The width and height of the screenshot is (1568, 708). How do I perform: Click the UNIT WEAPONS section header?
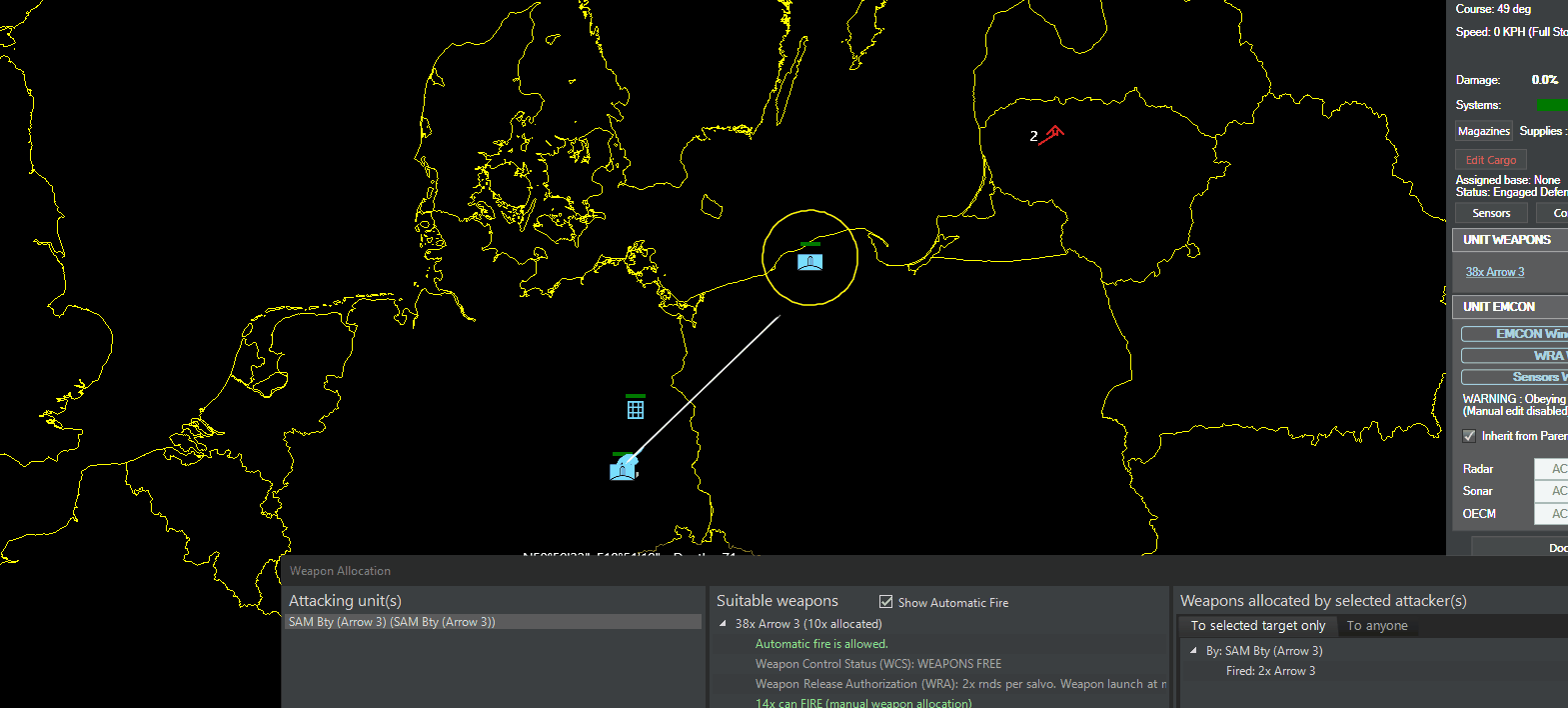[1509, 240]
